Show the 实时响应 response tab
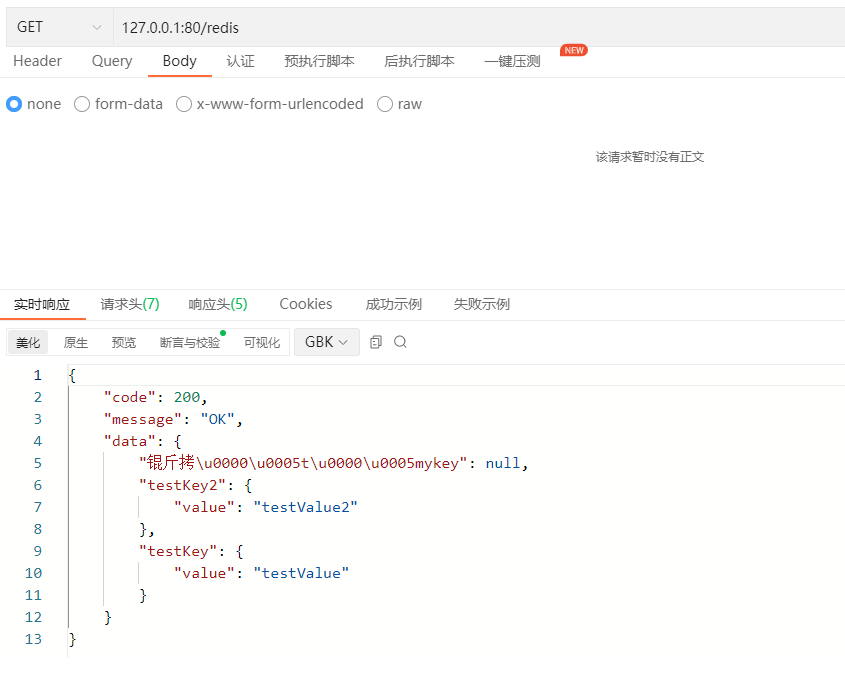 pyautogui.click(x=42, y=305)
